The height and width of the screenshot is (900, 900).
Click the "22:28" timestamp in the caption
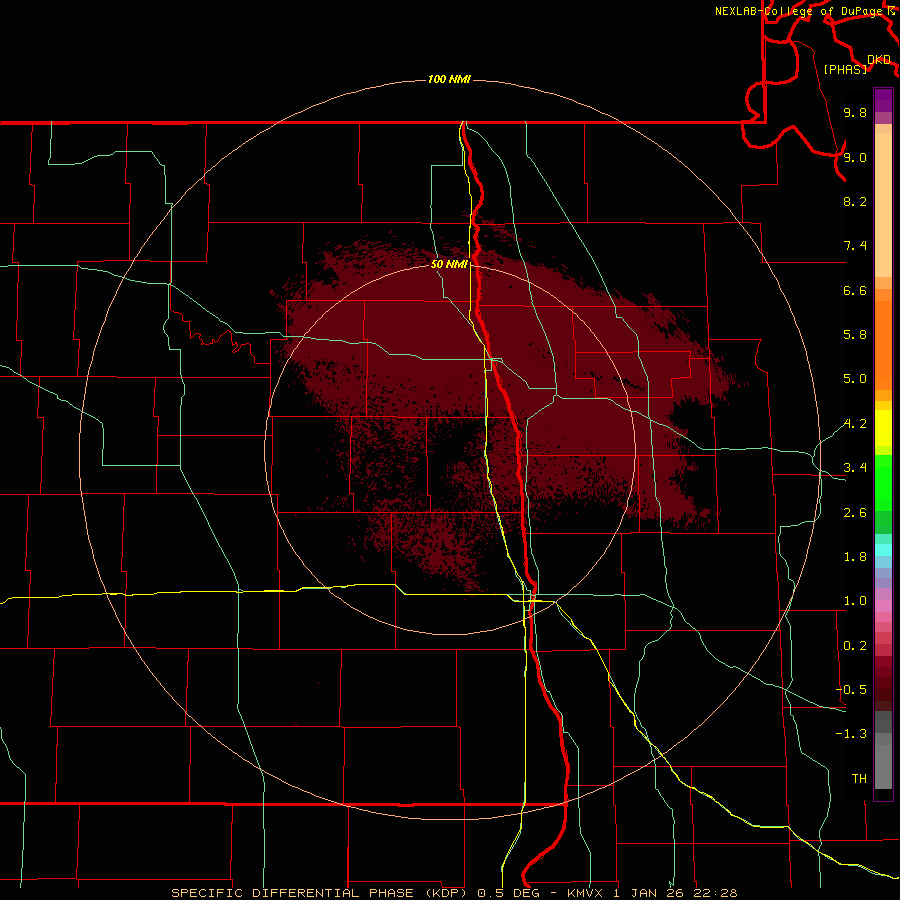pos(715,893)
